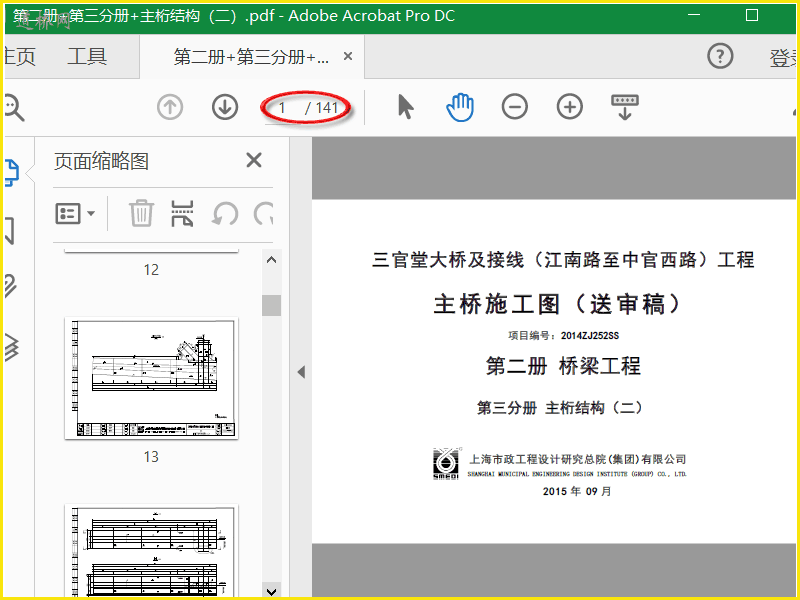Click the 主桥施工图（送审稿） title text
800x600 pixels.
click(x=557, y=304)
